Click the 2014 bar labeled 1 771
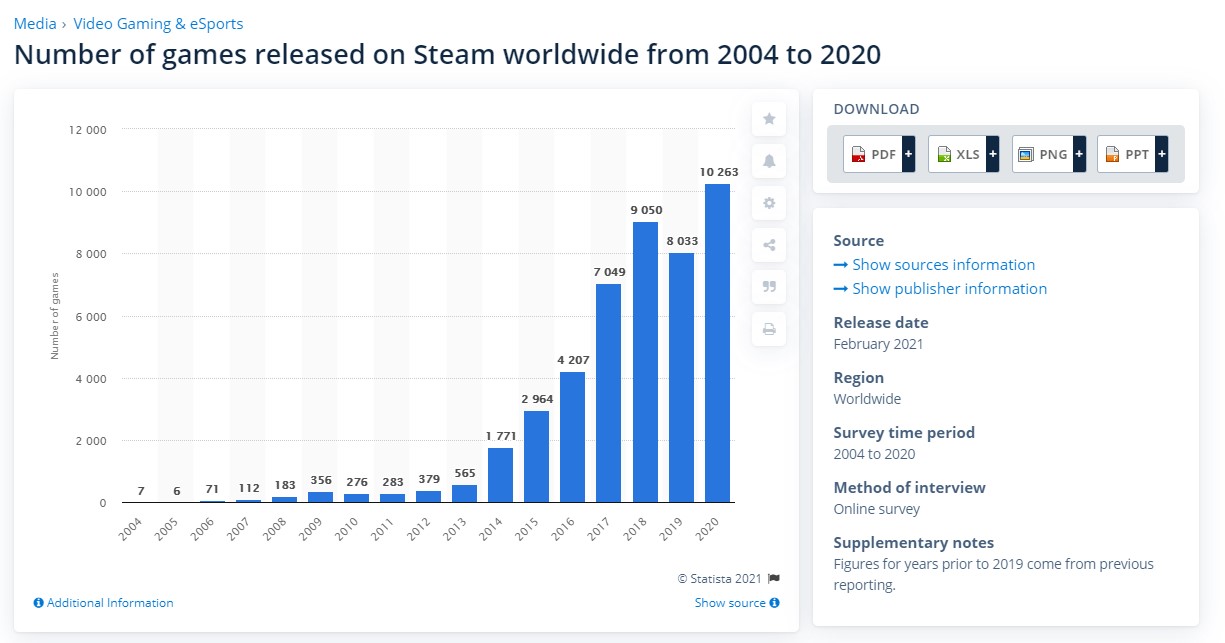The height and width of the screenshot is (643, 1225). (x=500, y=475)
